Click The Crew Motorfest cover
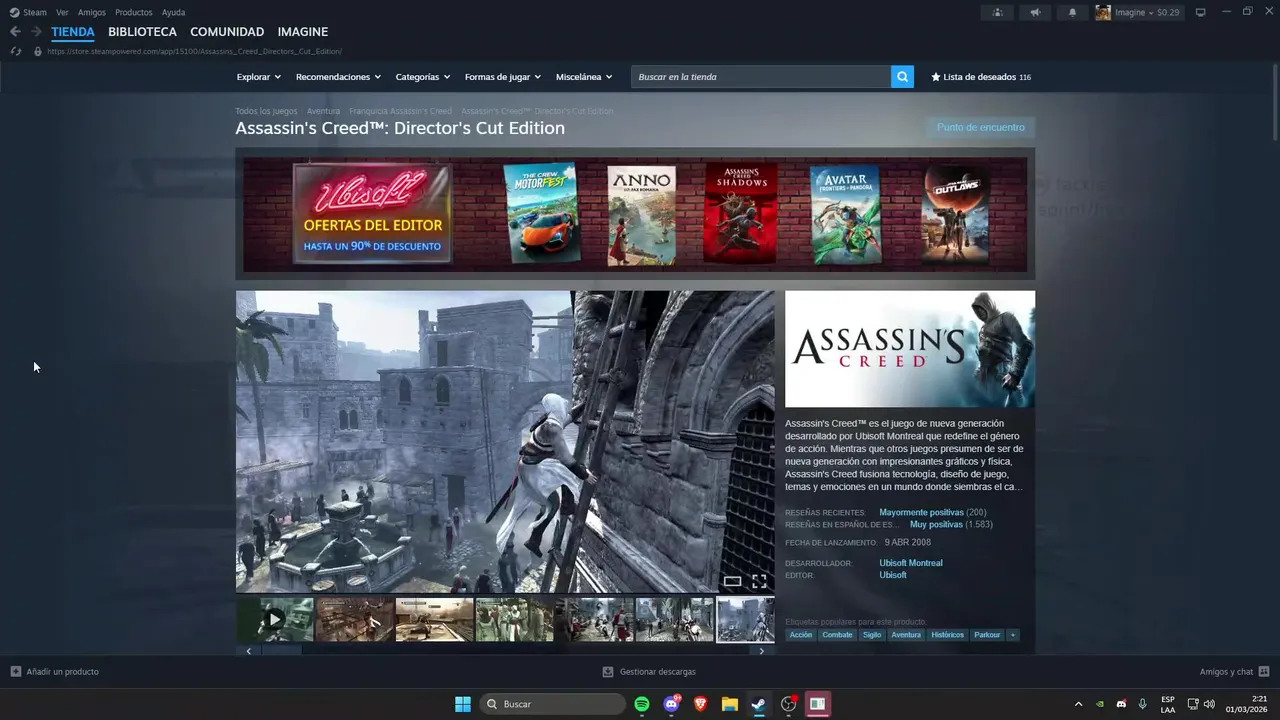Viewport: 1280px width, 720px height. 541,214
